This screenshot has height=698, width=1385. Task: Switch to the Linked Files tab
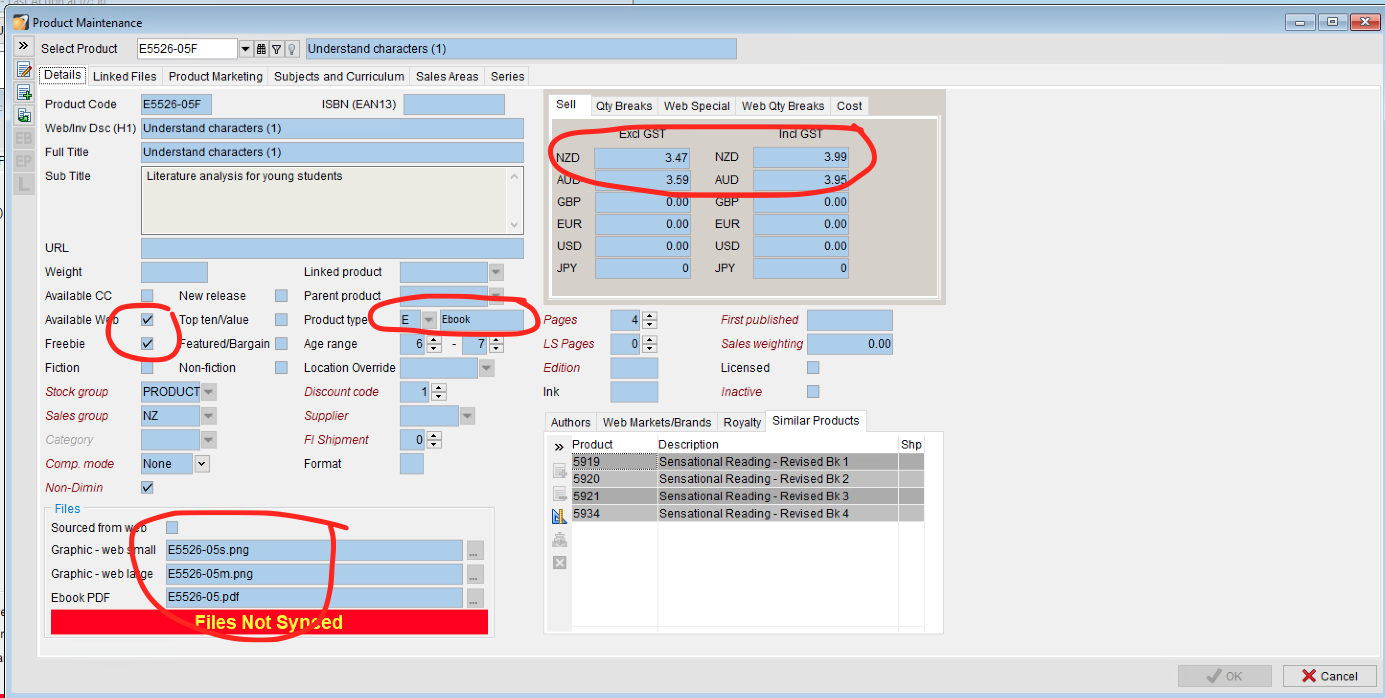coord(125,76)
